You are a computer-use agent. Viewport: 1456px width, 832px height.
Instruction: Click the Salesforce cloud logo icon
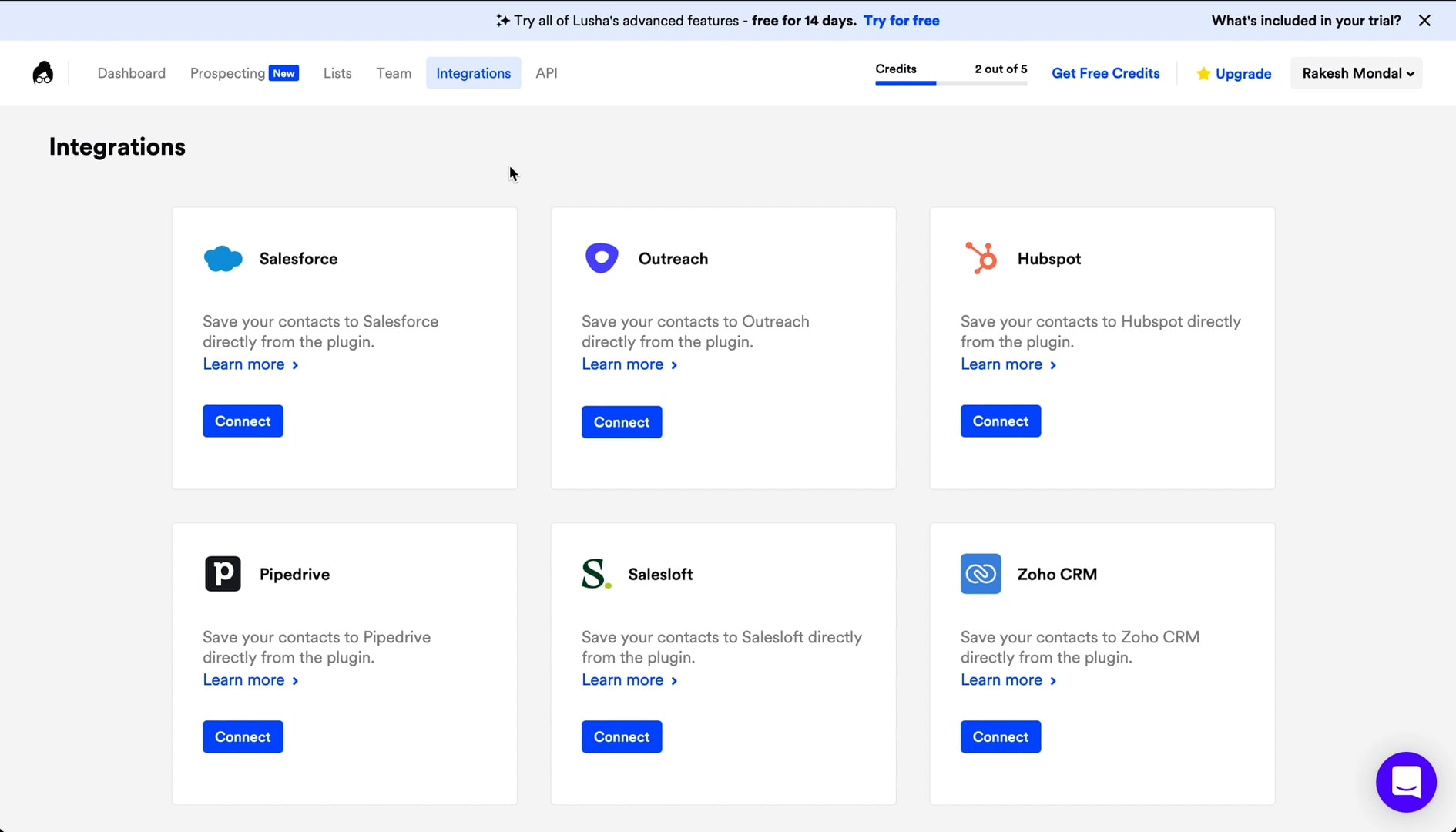point(223,259)
